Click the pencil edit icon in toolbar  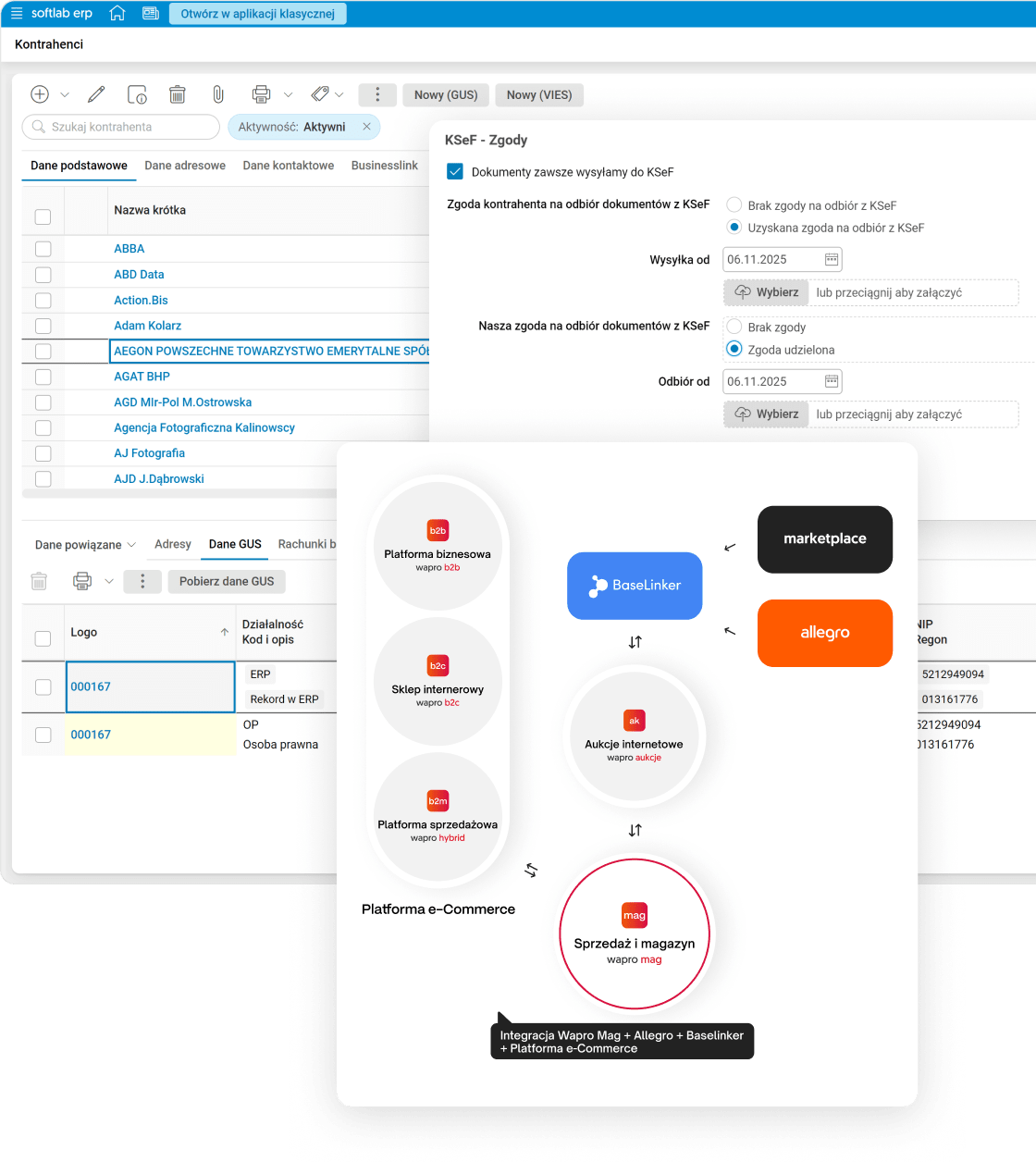click(96, 94)
